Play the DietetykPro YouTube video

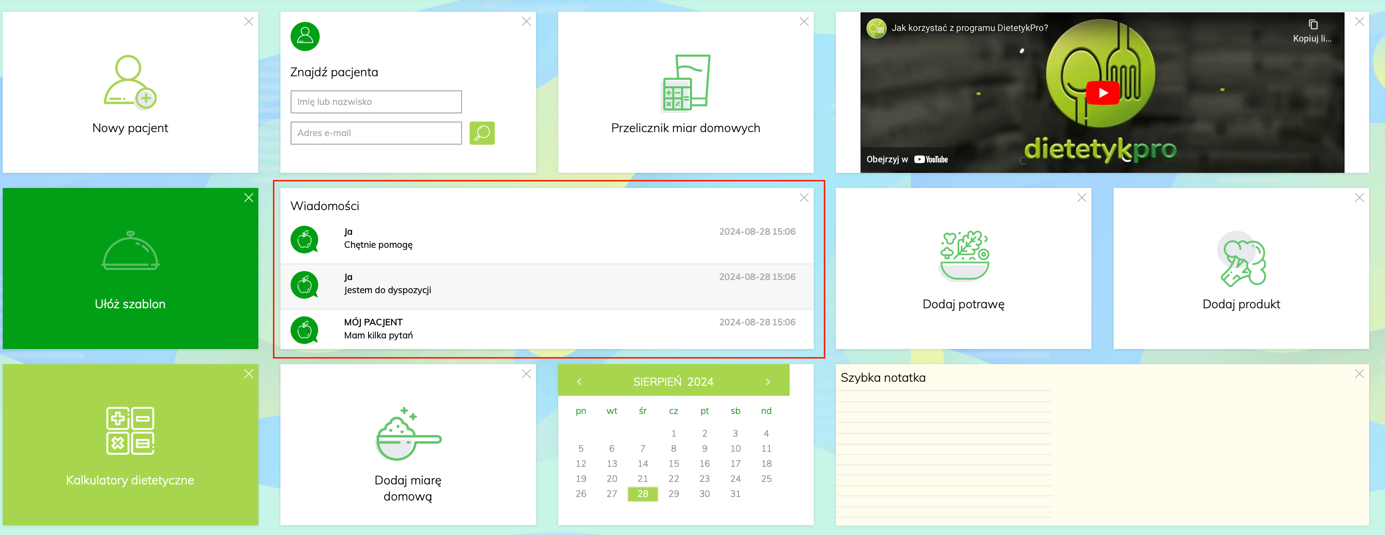click(x=1102, y=93)
